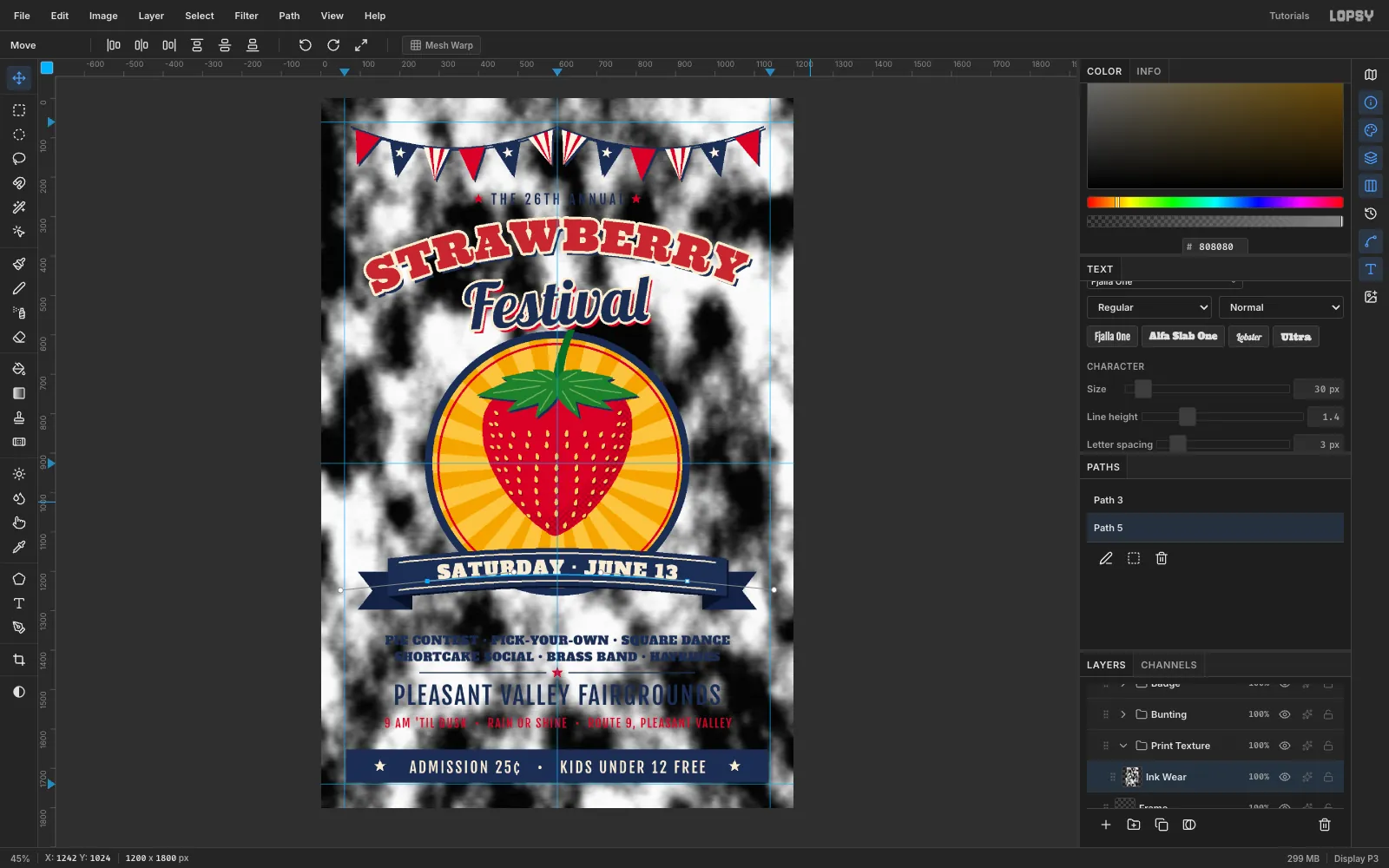1389x868 pixels.
Task: Lock the Print Texture group
Action: (1328, 746)
